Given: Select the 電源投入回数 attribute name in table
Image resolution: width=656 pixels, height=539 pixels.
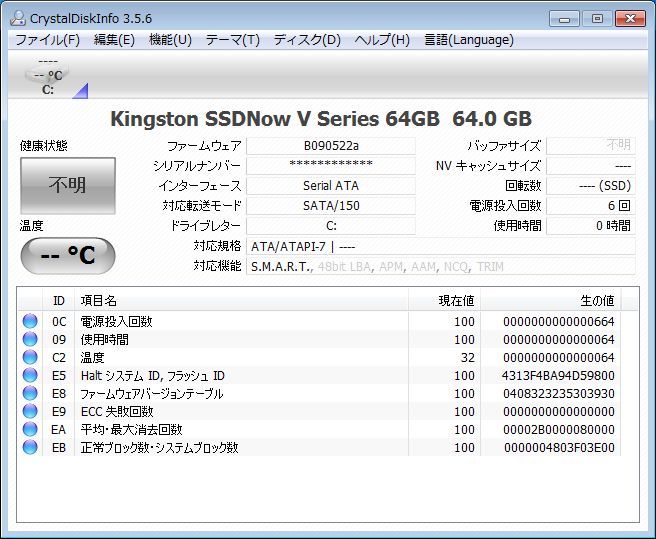Looking at the screenshot, I should 116,321.
